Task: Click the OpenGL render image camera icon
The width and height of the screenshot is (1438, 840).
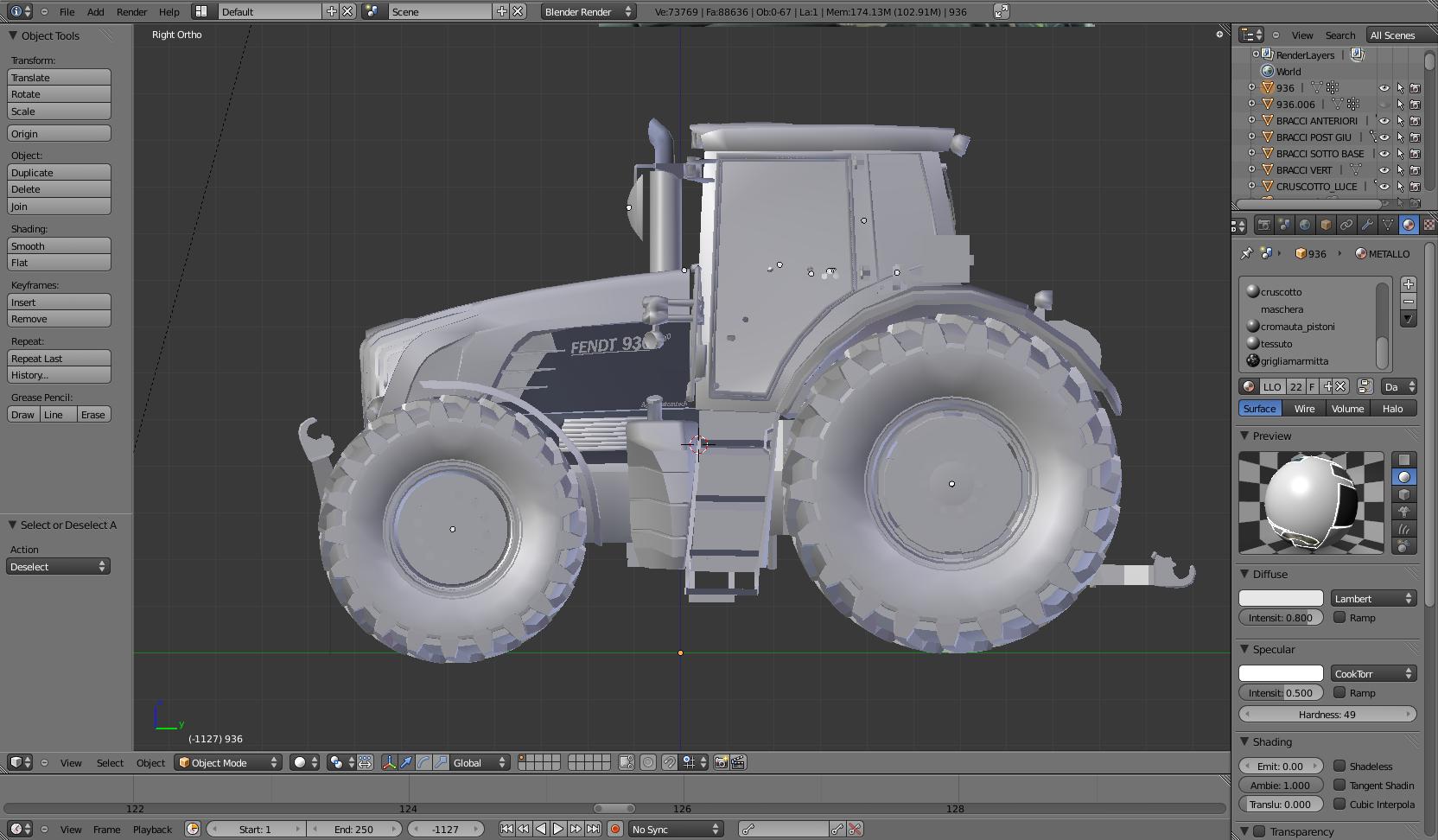Action: tap(721, 762)
